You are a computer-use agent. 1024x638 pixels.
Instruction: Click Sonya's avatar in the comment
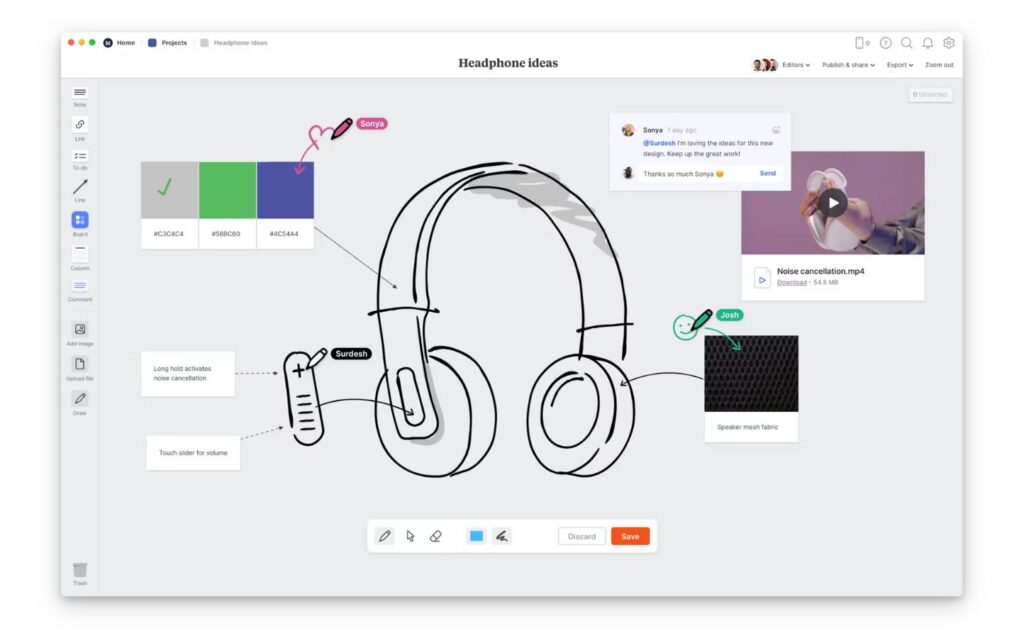[628, 131]
